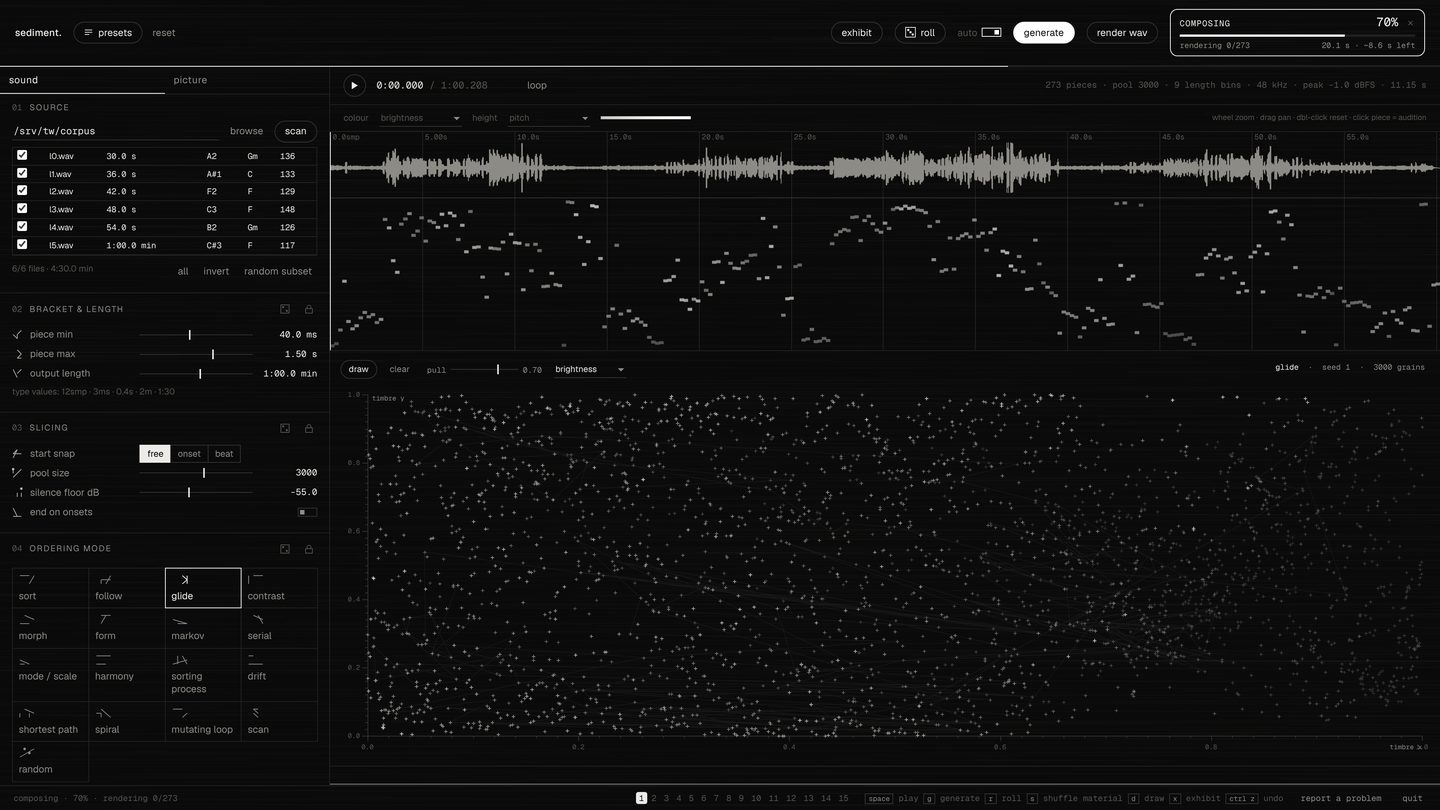Select the serial ordering mode

click(x=279, y=628)
